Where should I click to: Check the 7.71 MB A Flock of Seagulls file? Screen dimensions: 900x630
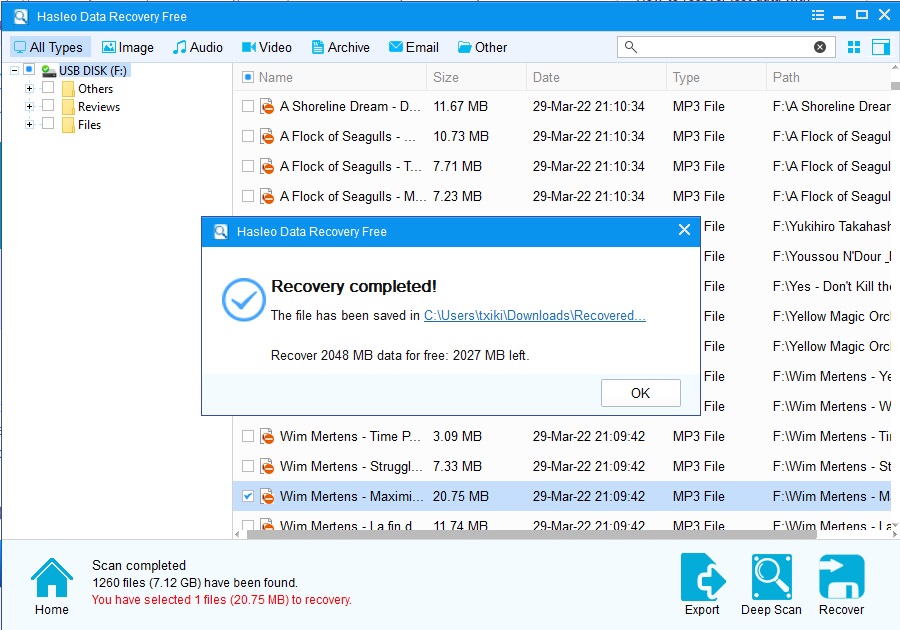coord(248,166)
